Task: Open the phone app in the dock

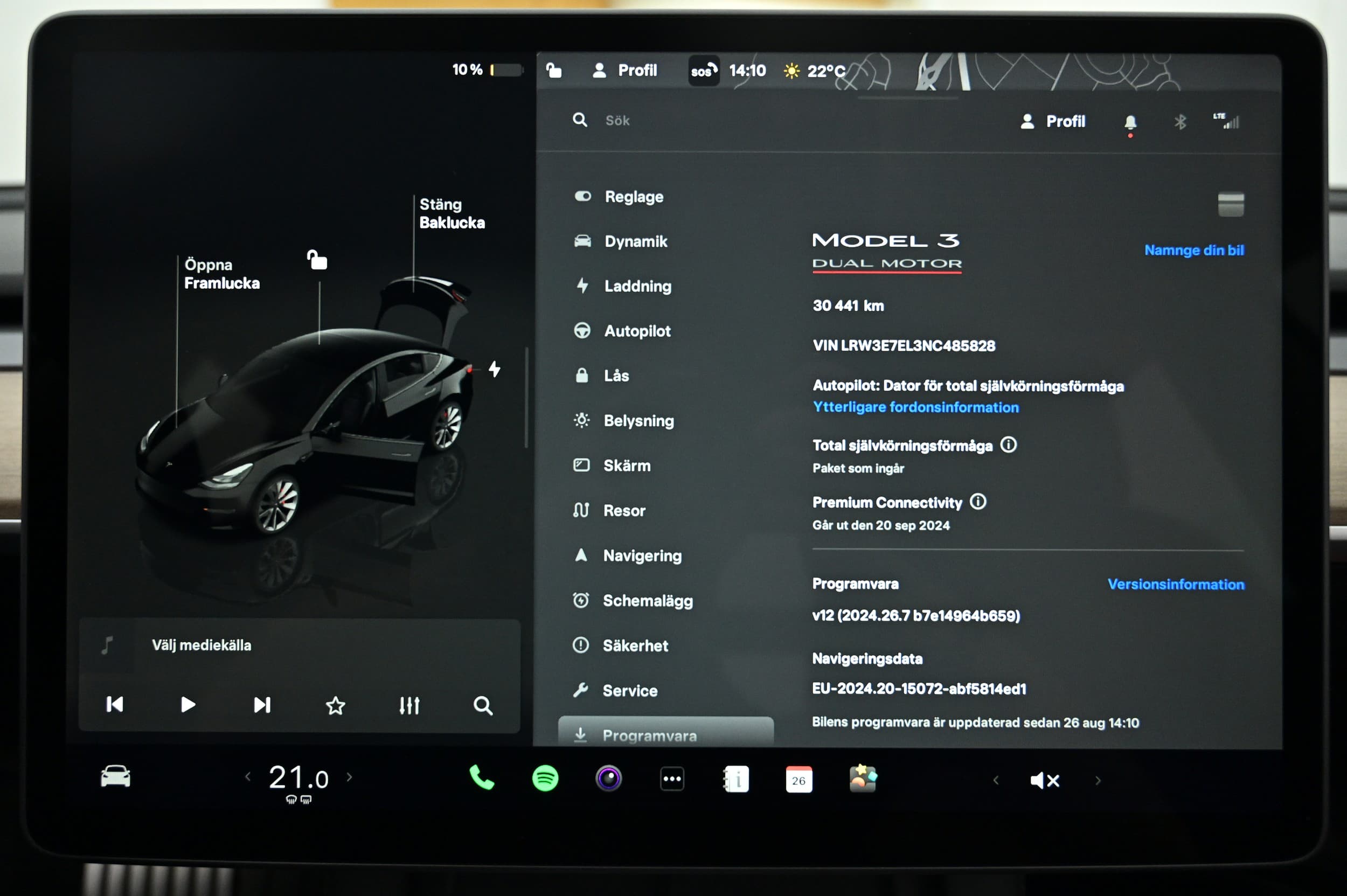Action: click(481, 777)
